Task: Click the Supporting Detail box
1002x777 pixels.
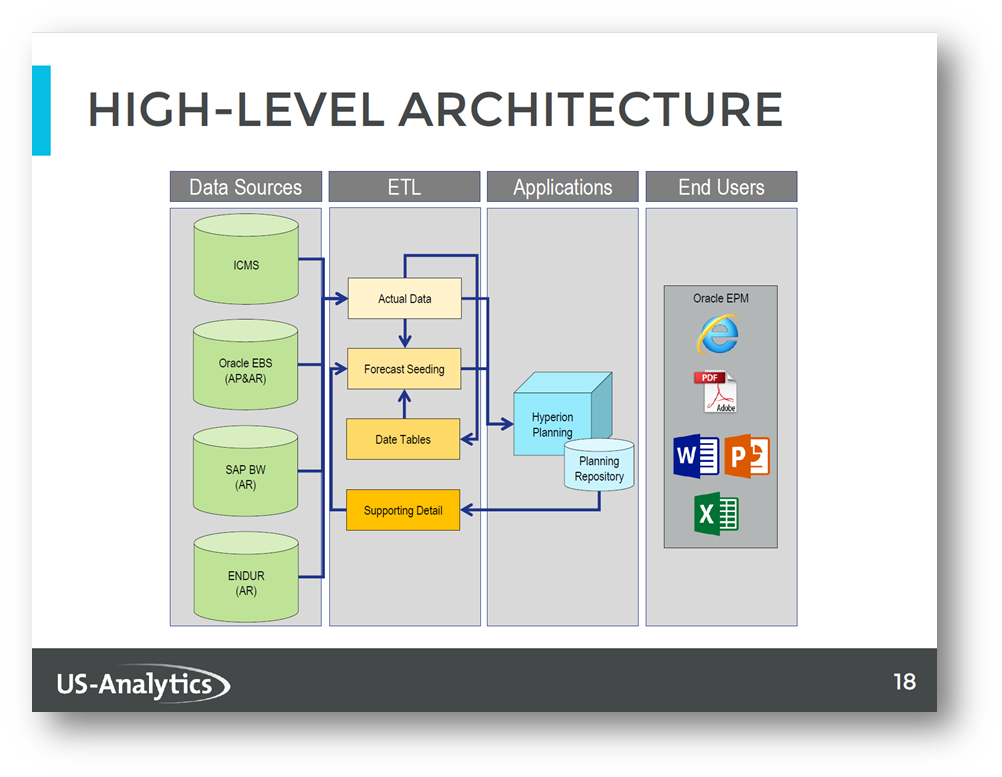Action: (403, 510)
